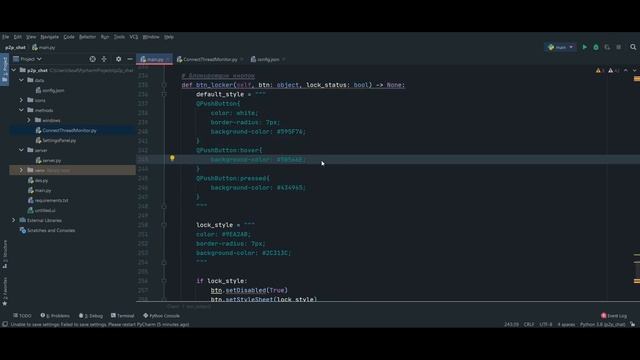Open the Problems tool window
The image size is (640, 360).
click(x=55, y=316)
